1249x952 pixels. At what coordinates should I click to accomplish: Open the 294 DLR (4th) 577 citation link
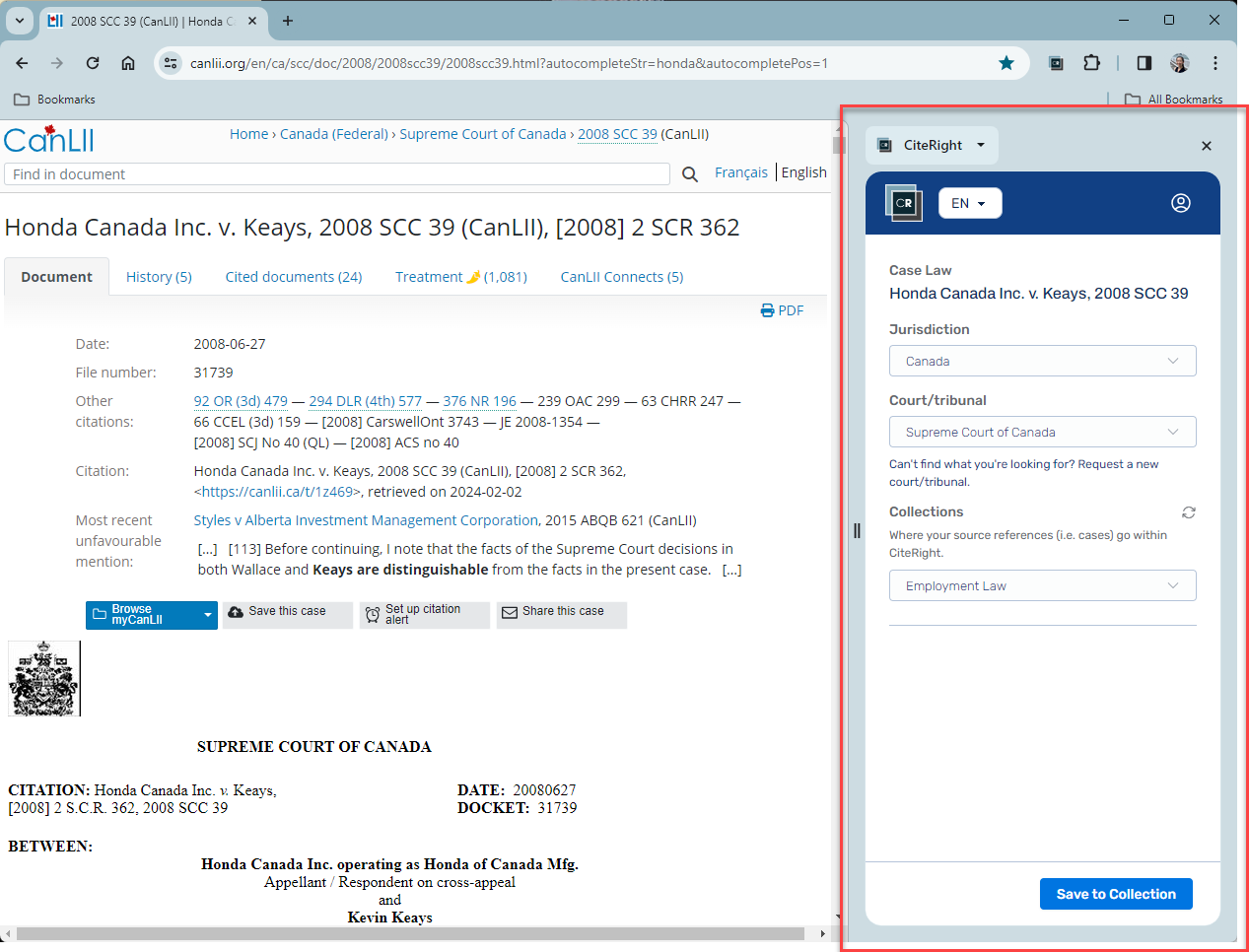365,401
